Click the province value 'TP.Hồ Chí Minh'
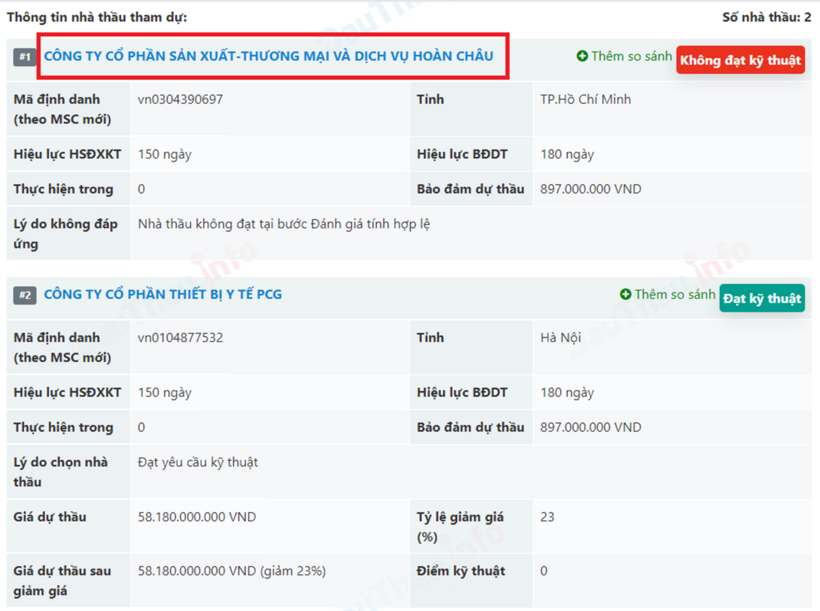 [586, 99]
